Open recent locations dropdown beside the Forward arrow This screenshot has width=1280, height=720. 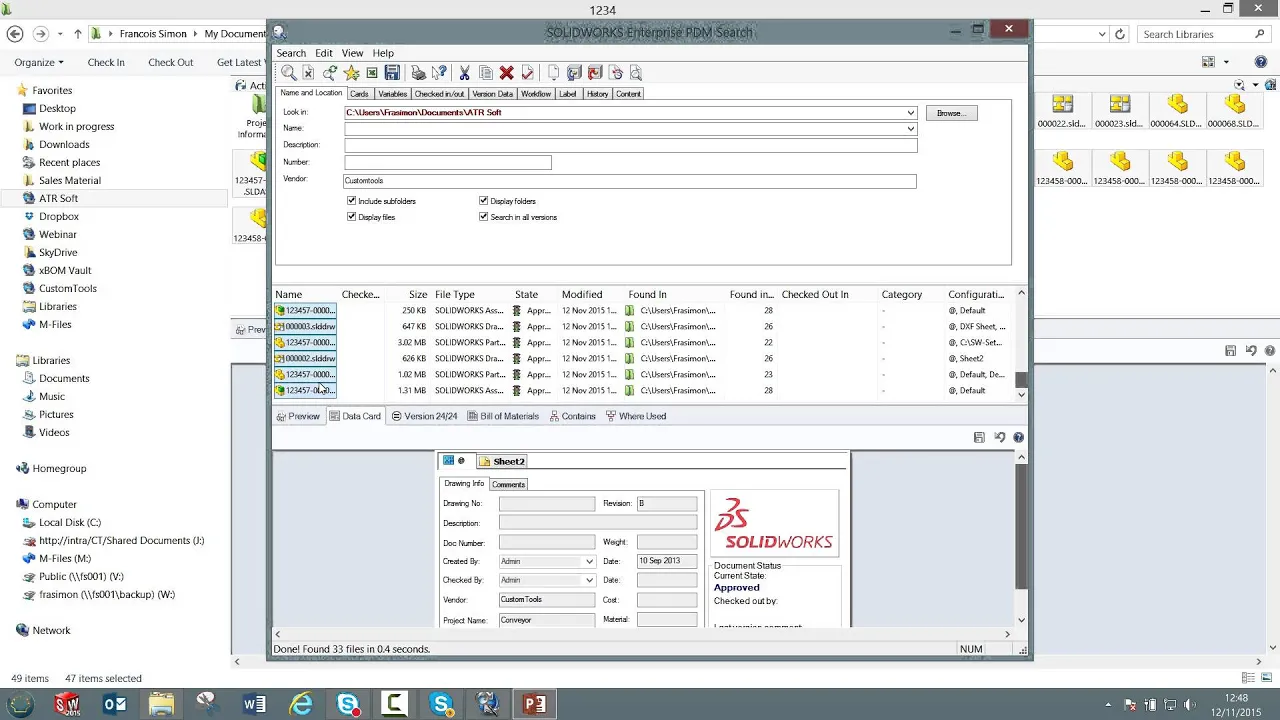61,34
